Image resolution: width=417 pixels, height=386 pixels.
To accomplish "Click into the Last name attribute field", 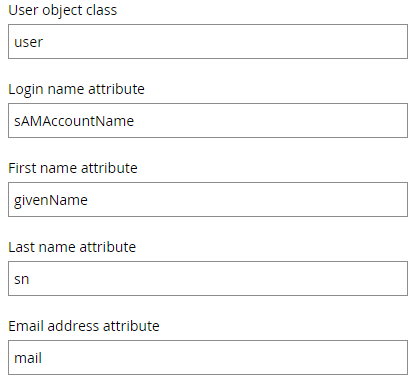I will click(x=208, y=279).
